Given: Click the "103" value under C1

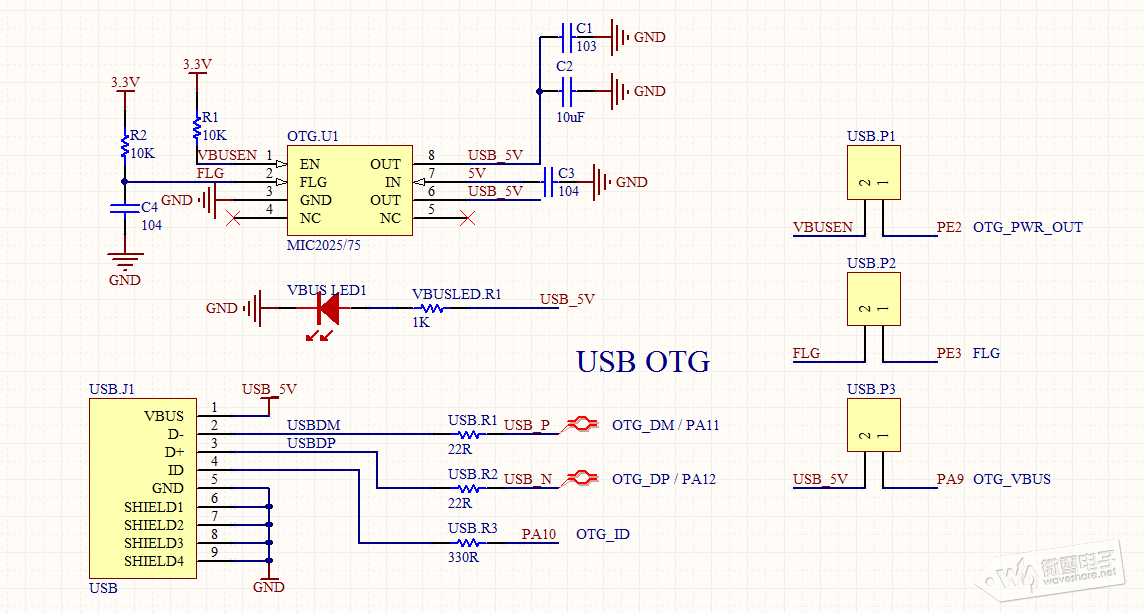Looking at the screenshot, I should (586, 46).
